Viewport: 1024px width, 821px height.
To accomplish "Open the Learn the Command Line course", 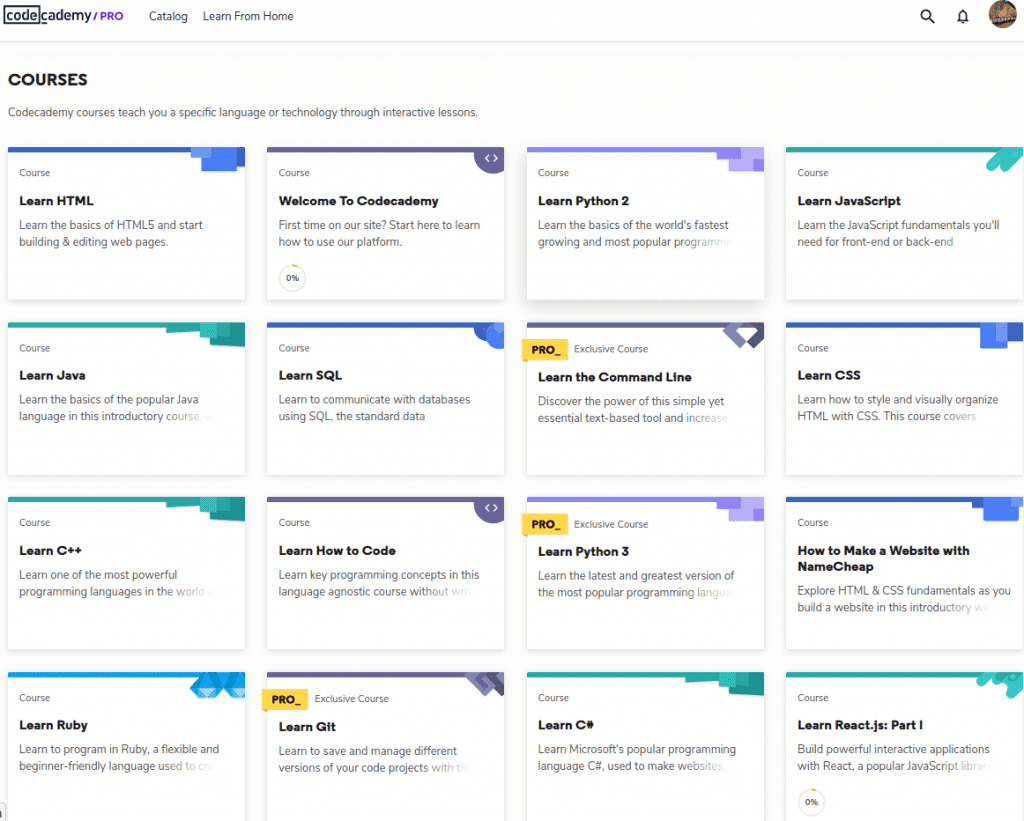I will (x=645, y=398).
